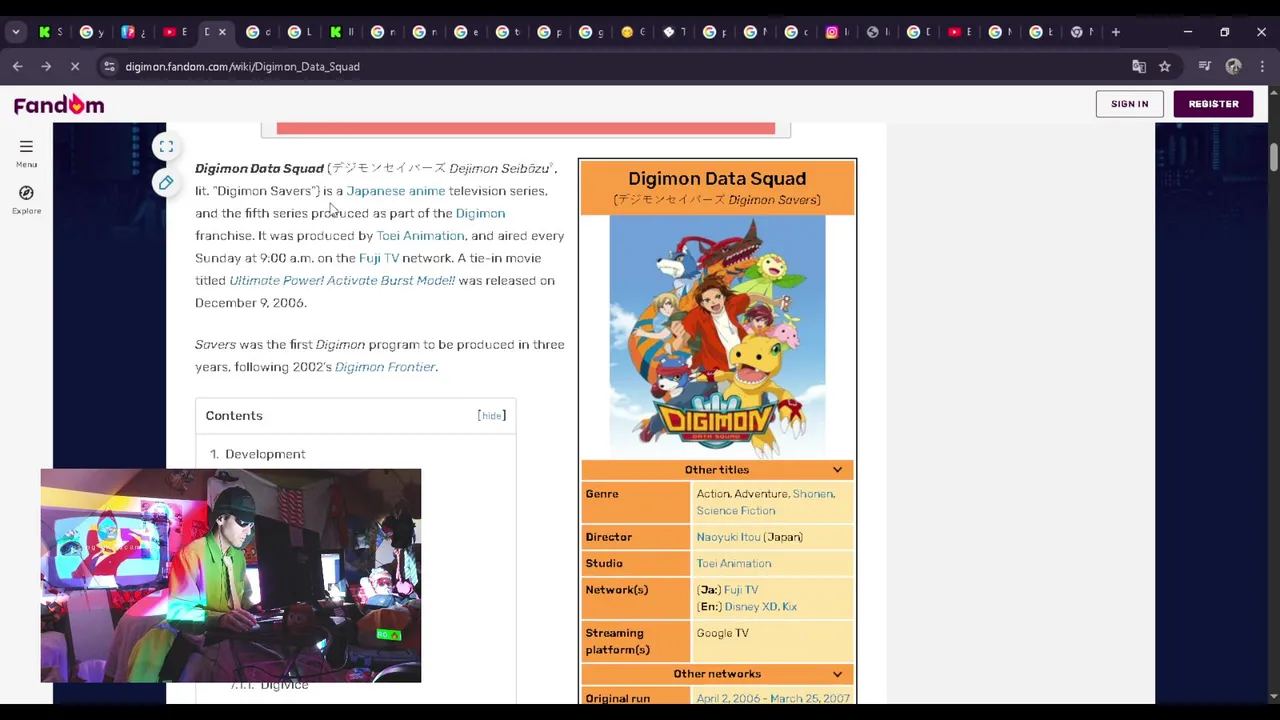Open the Disney XD link
1280x720 pixels.
[750, 607]
